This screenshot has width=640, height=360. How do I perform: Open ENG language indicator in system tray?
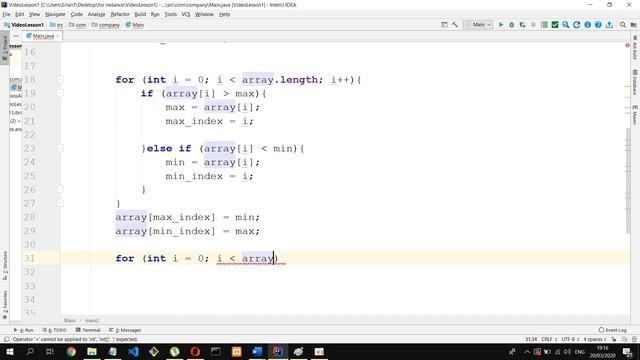(x=580, y=351)
